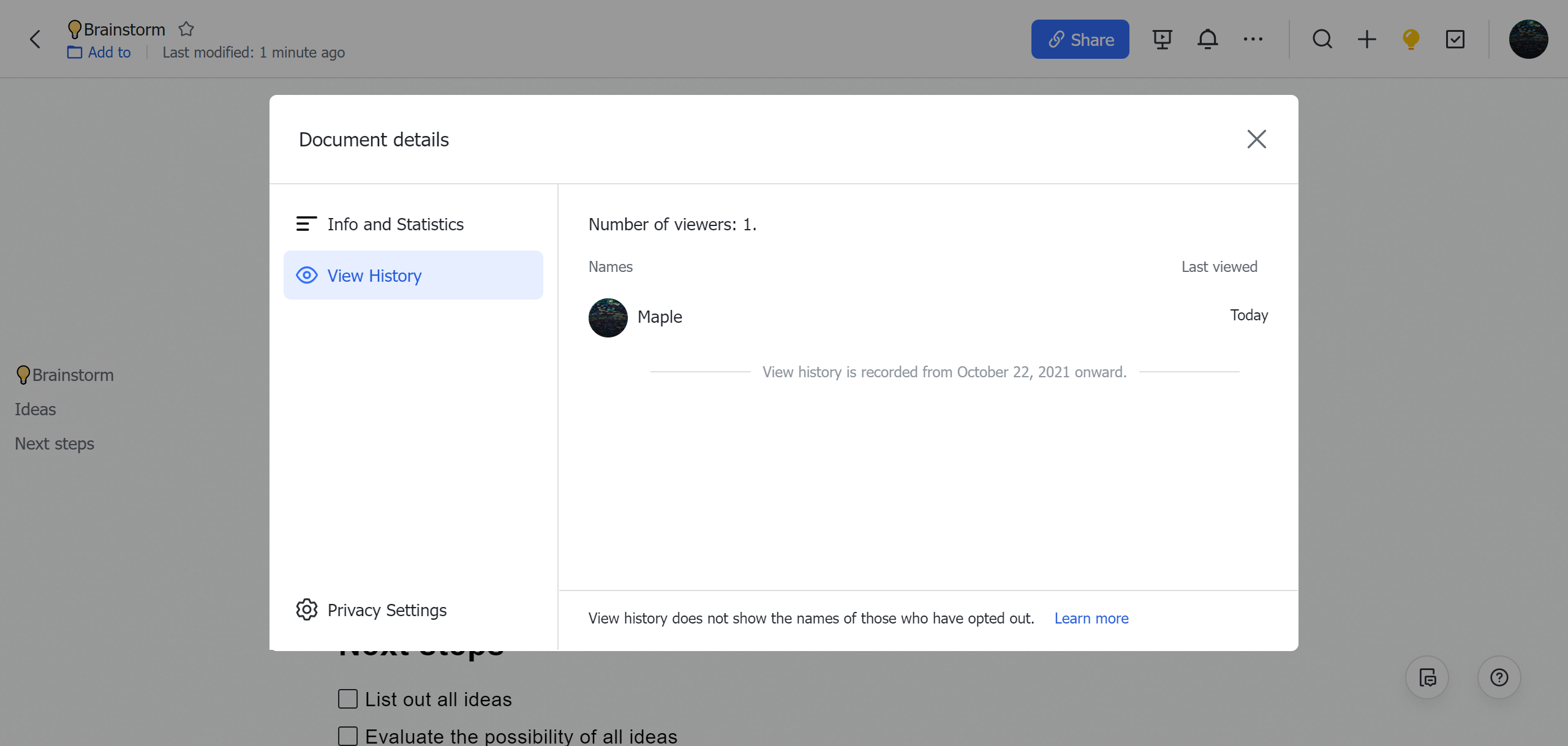Click the notification bell icon
The width and height of the screenshot is (1568, 746).
pyautogui.click(x=1207, y=40)
